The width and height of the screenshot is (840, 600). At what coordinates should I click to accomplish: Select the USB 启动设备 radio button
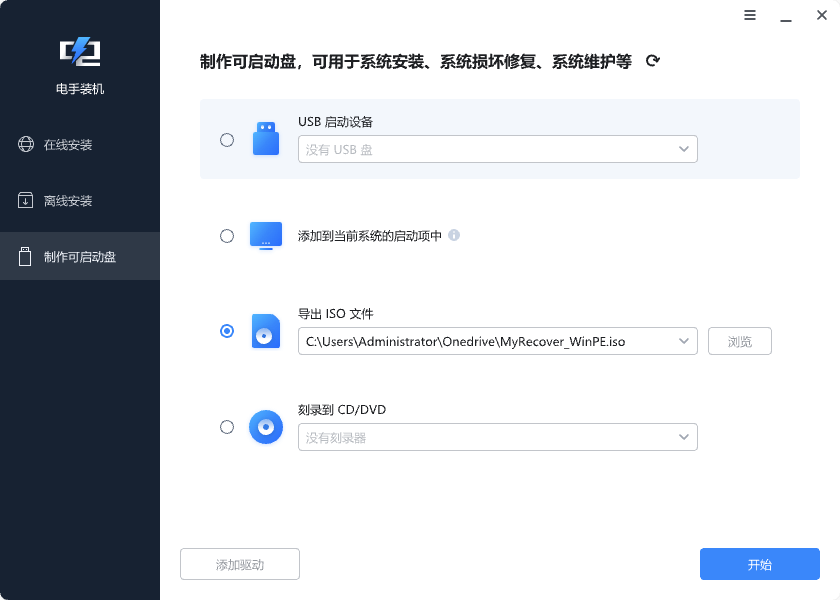tap(227, 139)
